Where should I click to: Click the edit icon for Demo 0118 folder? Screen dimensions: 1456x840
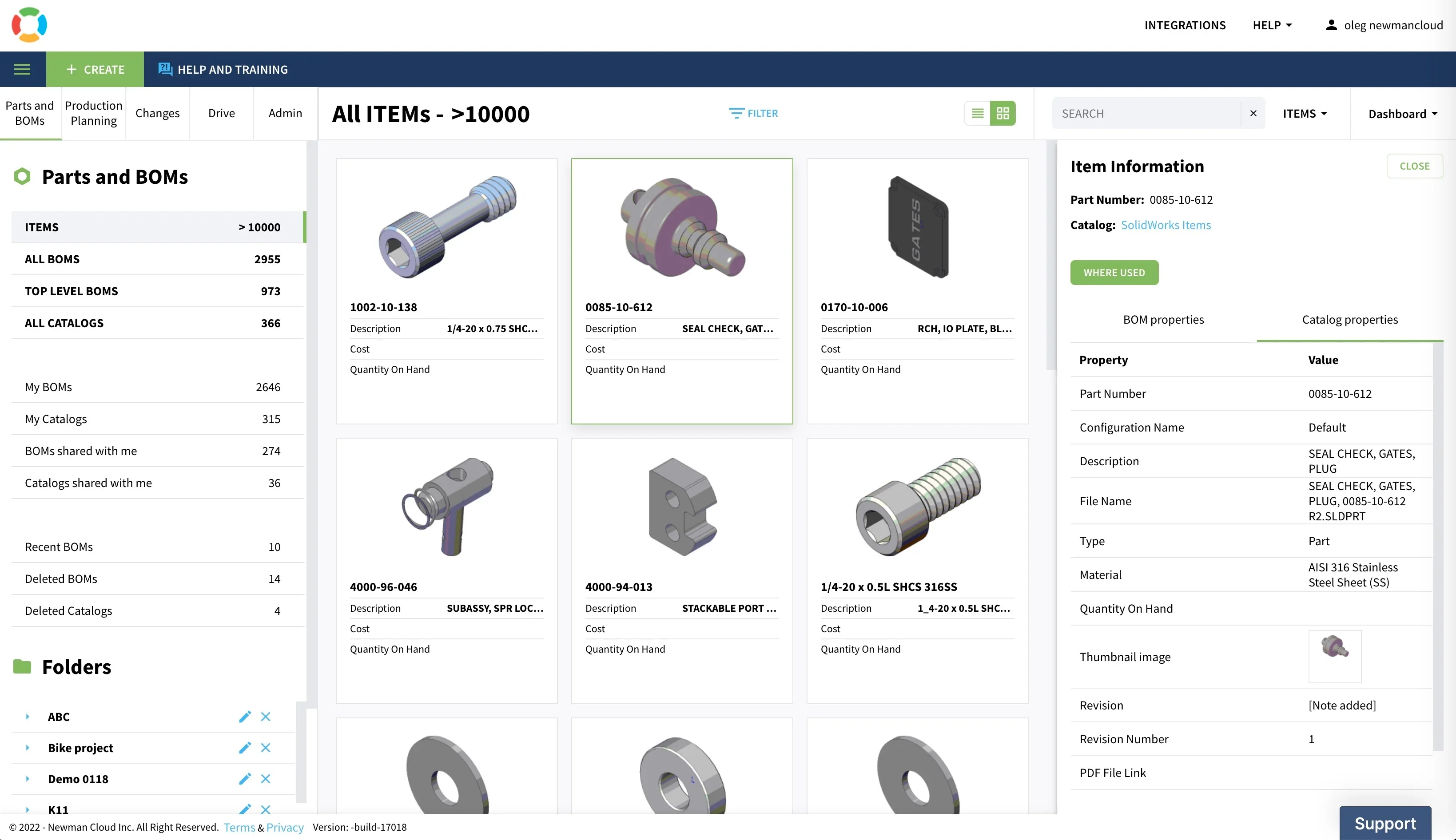click(245, 779)
